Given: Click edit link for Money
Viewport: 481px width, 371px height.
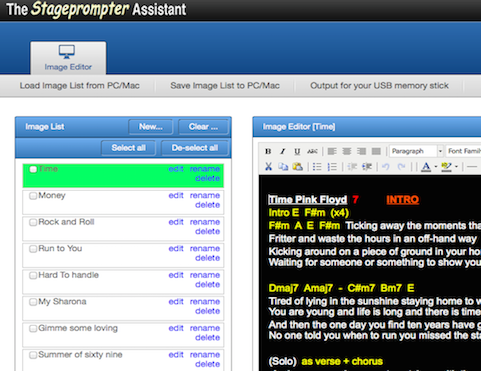Looking at the screenshot, I should [x=176, y=195].
